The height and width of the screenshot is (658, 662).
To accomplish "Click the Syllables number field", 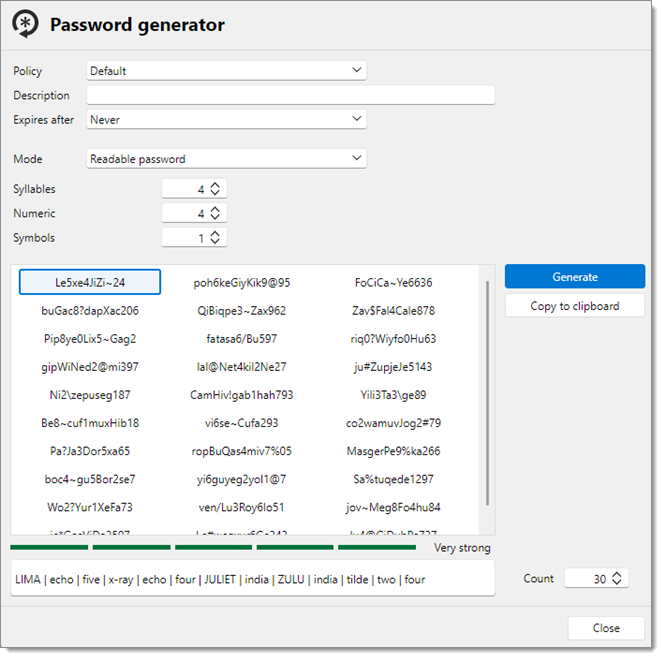I will point(194,189).
